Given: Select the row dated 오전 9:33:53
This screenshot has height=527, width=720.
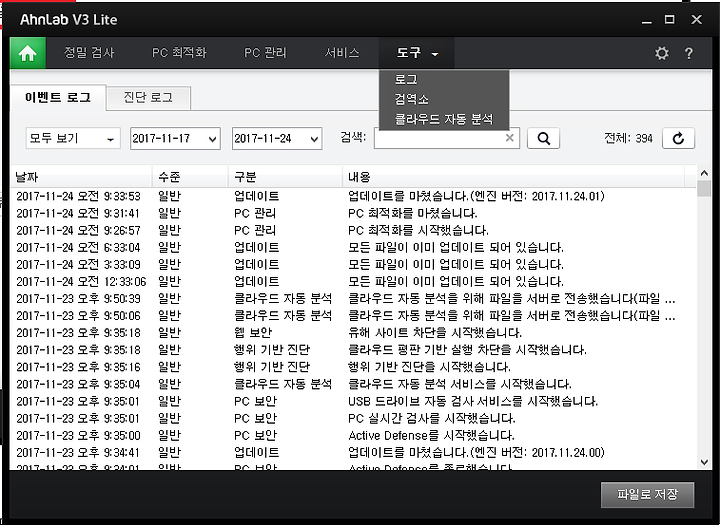Looking at the screenshot, I should click(353, 196).
